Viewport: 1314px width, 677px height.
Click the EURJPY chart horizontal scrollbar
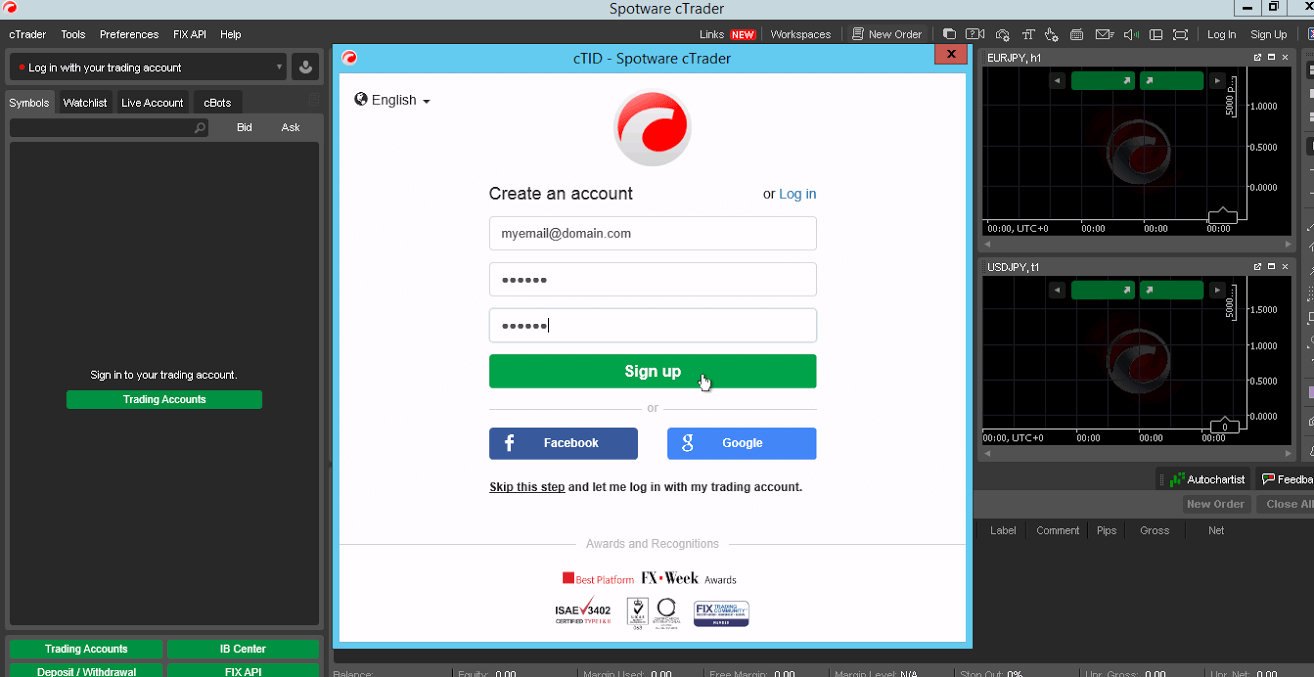(1138, 244)
